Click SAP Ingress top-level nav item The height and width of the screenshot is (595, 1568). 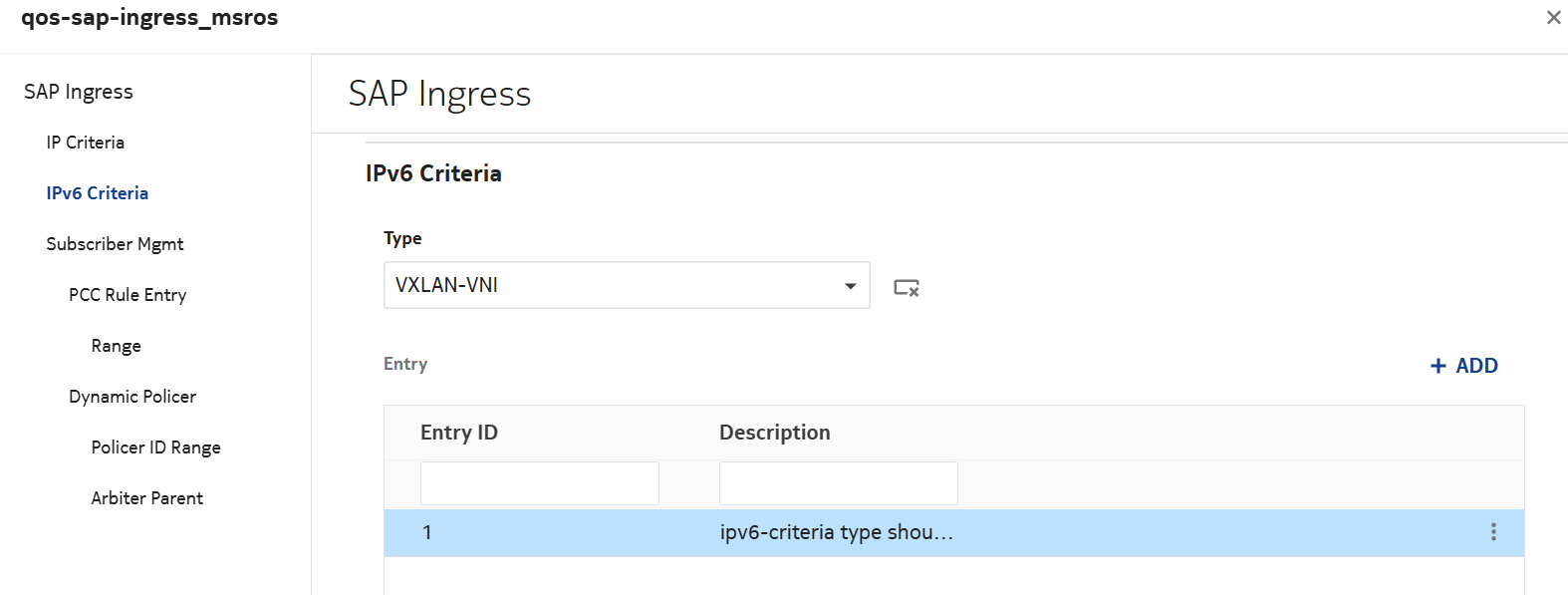click(x=79, y=92)
